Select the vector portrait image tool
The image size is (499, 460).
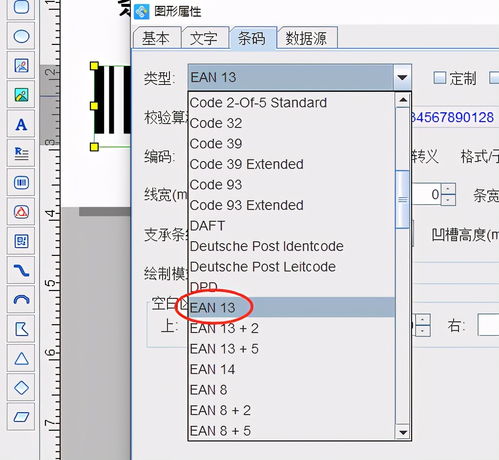pyautogui.click(x=21, y=65)
